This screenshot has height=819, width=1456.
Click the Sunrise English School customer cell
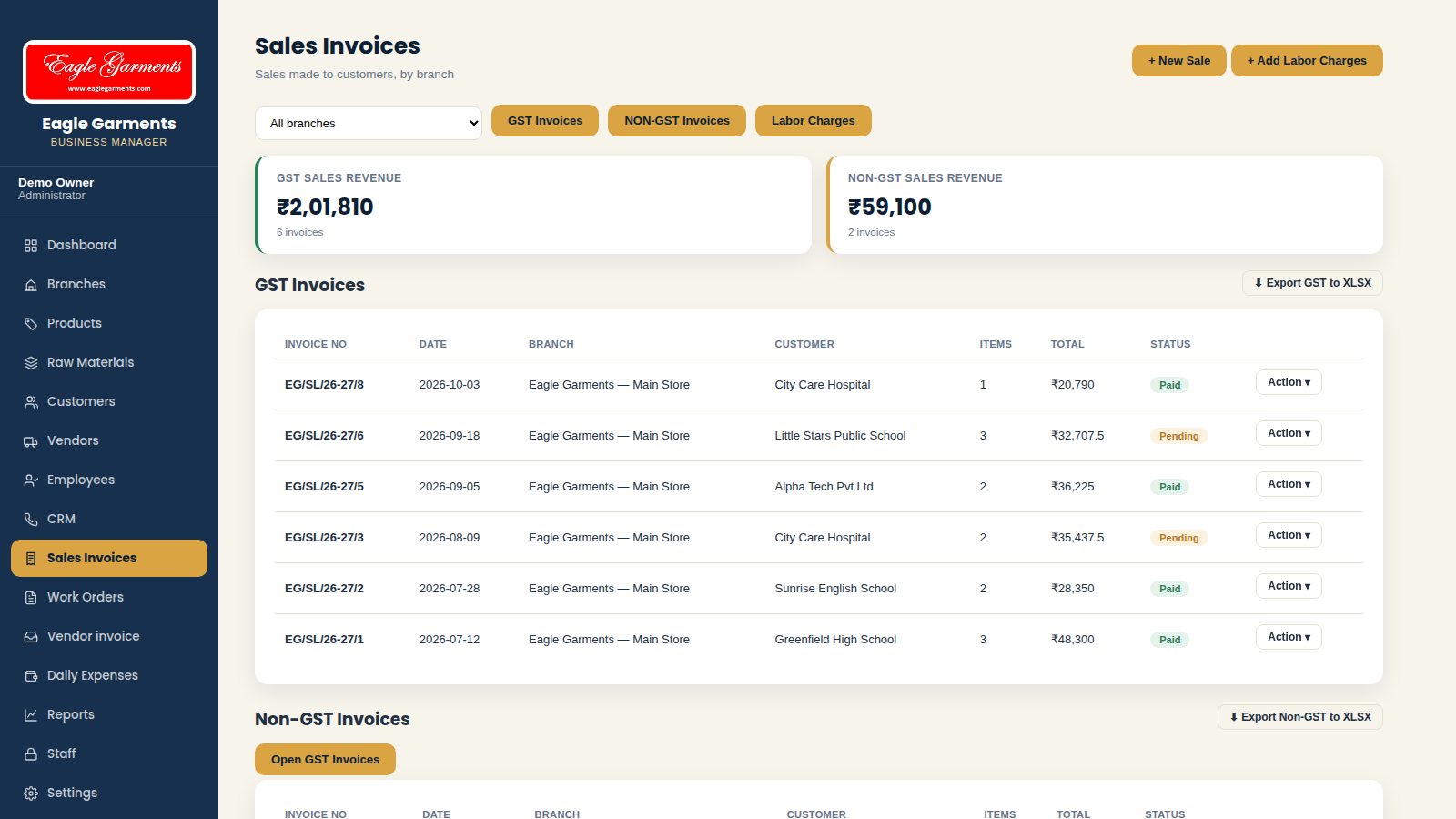click(835, 589)
